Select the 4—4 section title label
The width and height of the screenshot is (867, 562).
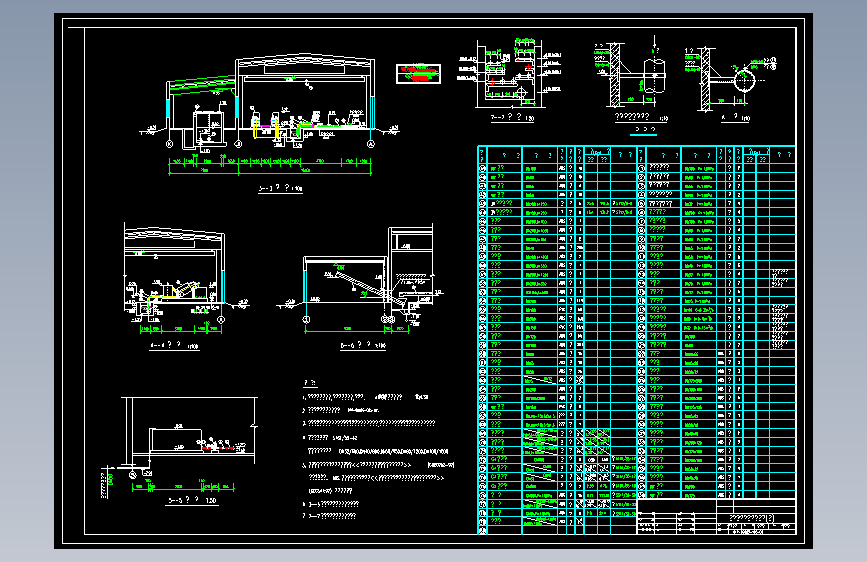tap(174, 346)
